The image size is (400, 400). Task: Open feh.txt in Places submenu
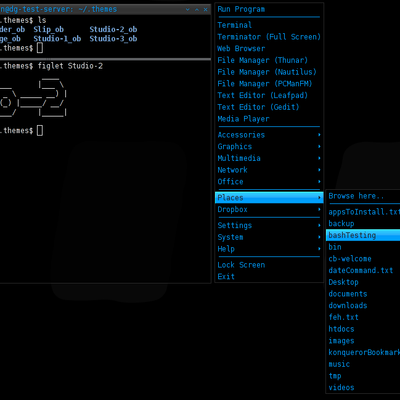point(363,317)
